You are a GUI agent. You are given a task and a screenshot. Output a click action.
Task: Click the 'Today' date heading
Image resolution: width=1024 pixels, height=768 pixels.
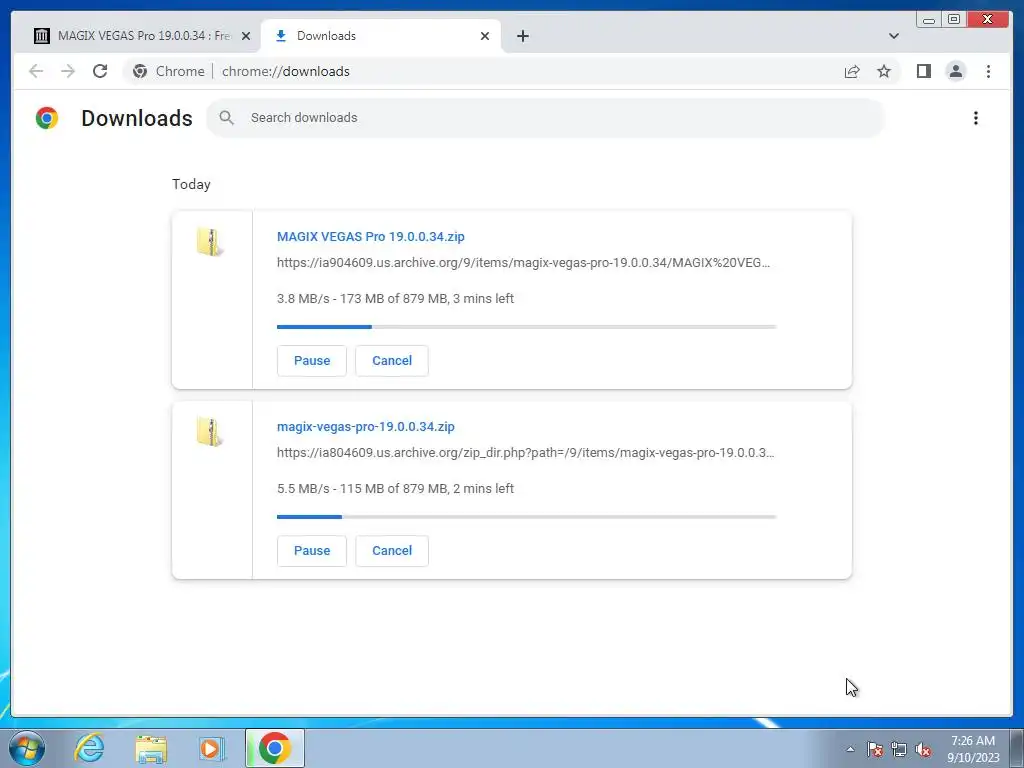191,184
